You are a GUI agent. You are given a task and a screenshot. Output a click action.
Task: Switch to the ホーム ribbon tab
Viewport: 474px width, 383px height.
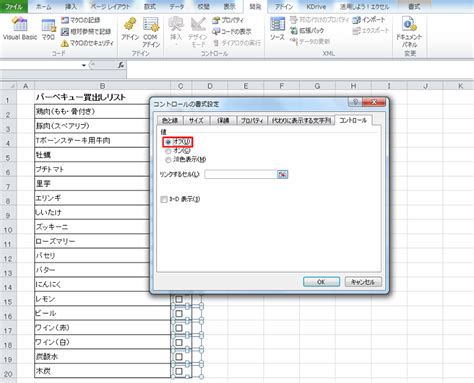coord(43,6)
